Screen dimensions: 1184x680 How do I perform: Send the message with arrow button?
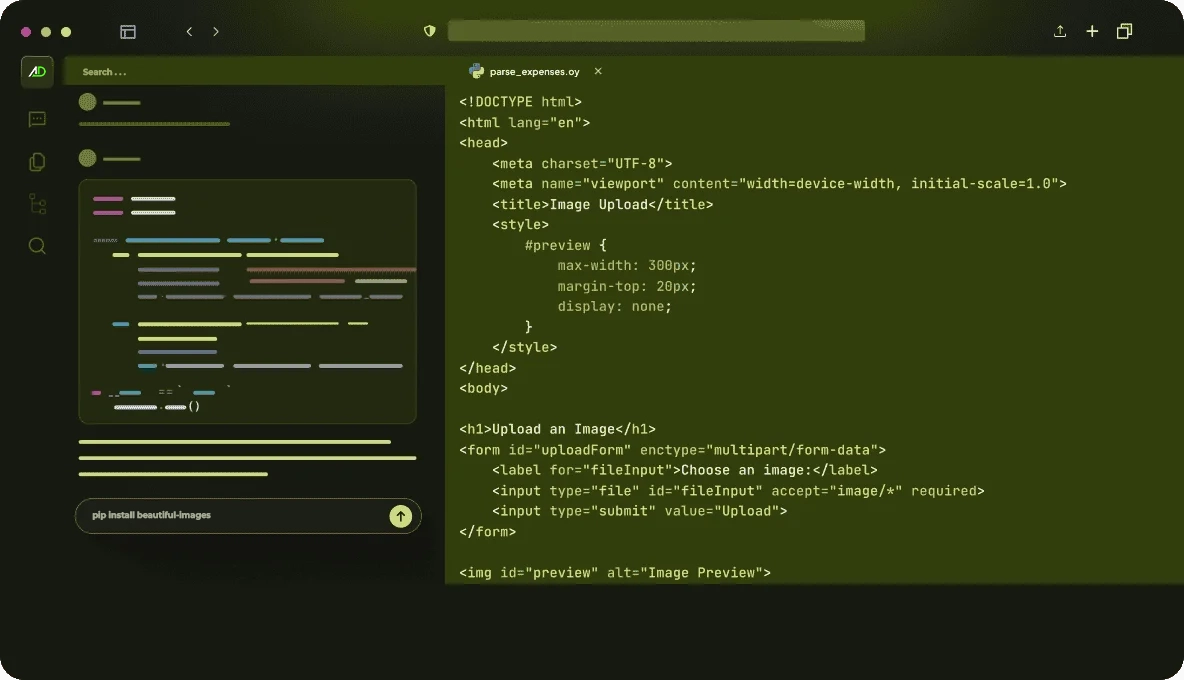pyautogui.click(x=400, y=516)
